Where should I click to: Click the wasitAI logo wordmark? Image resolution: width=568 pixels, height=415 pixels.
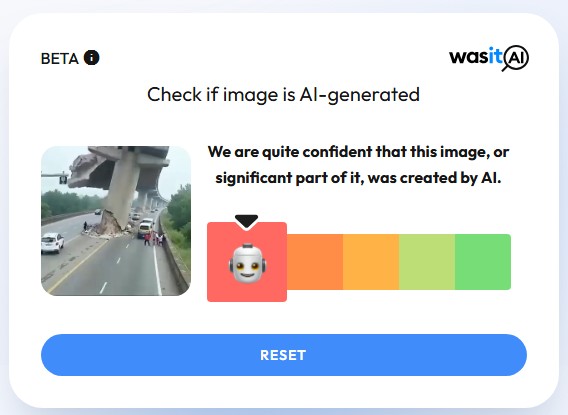pyautogui.click(x=489, y=58)
